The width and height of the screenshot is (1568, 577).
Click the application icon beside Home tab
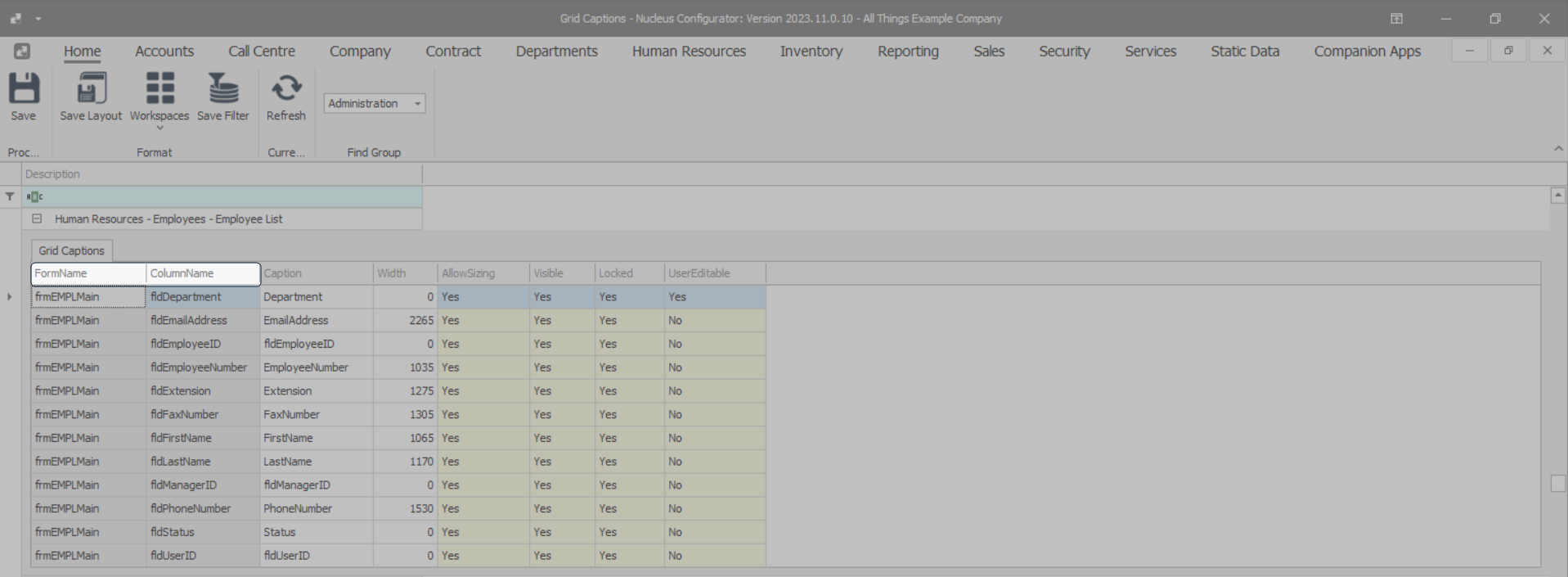tap(22, 51)
